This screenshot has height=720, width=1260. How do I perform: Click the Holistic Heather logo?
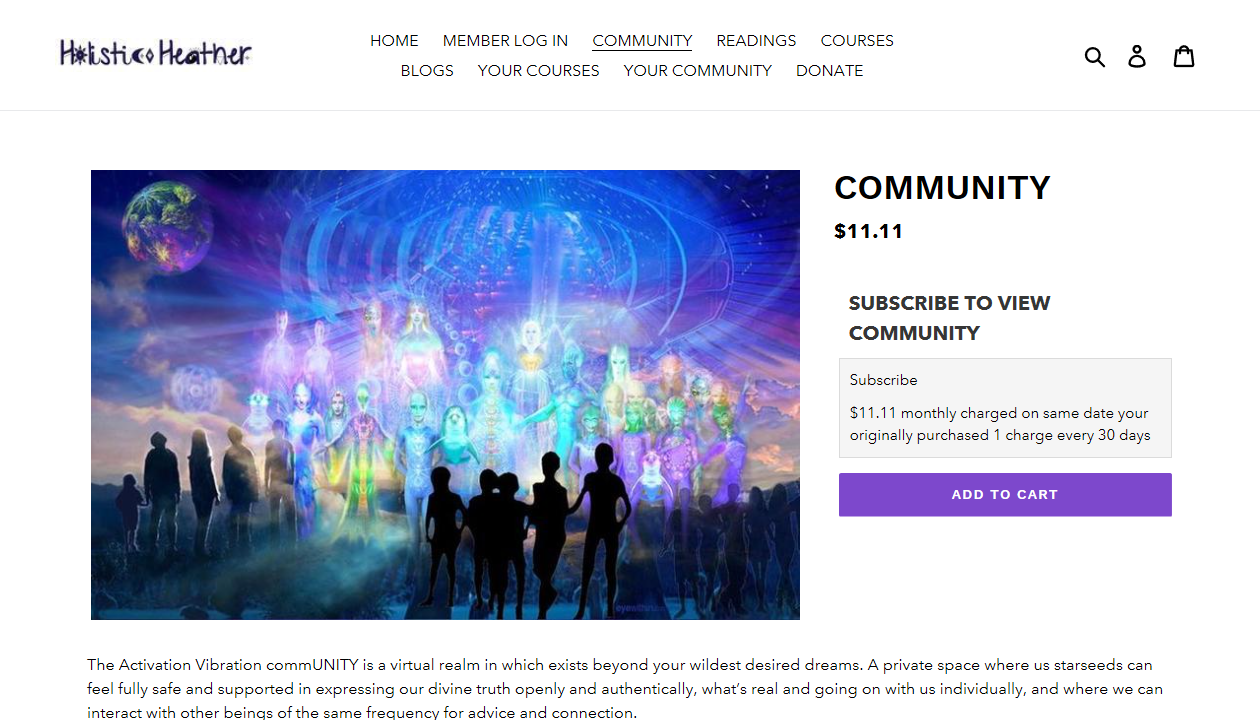(x=155, y=53)
